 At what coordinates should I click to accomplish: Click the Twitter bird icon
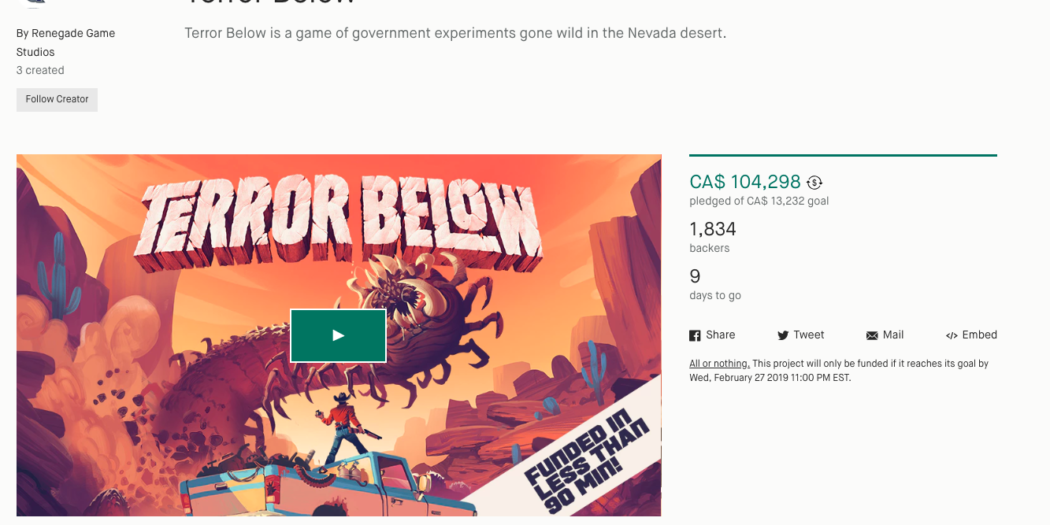point(783,335)
